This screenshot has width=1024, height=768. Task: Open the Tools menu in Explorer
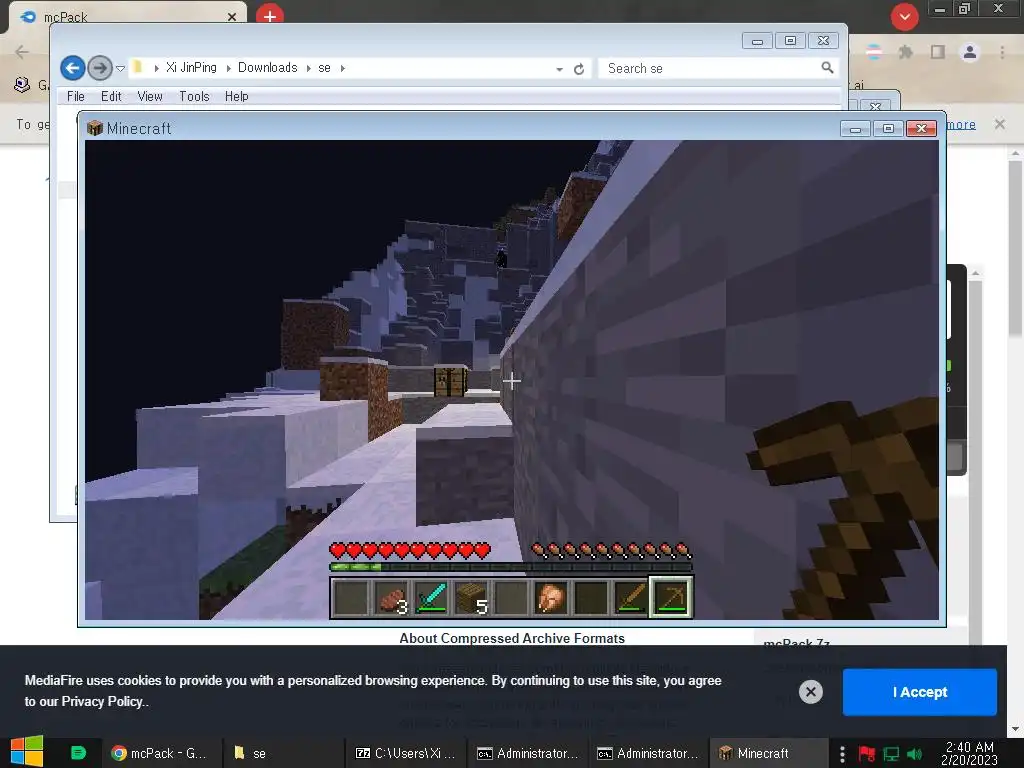click(x=194, y=96)
